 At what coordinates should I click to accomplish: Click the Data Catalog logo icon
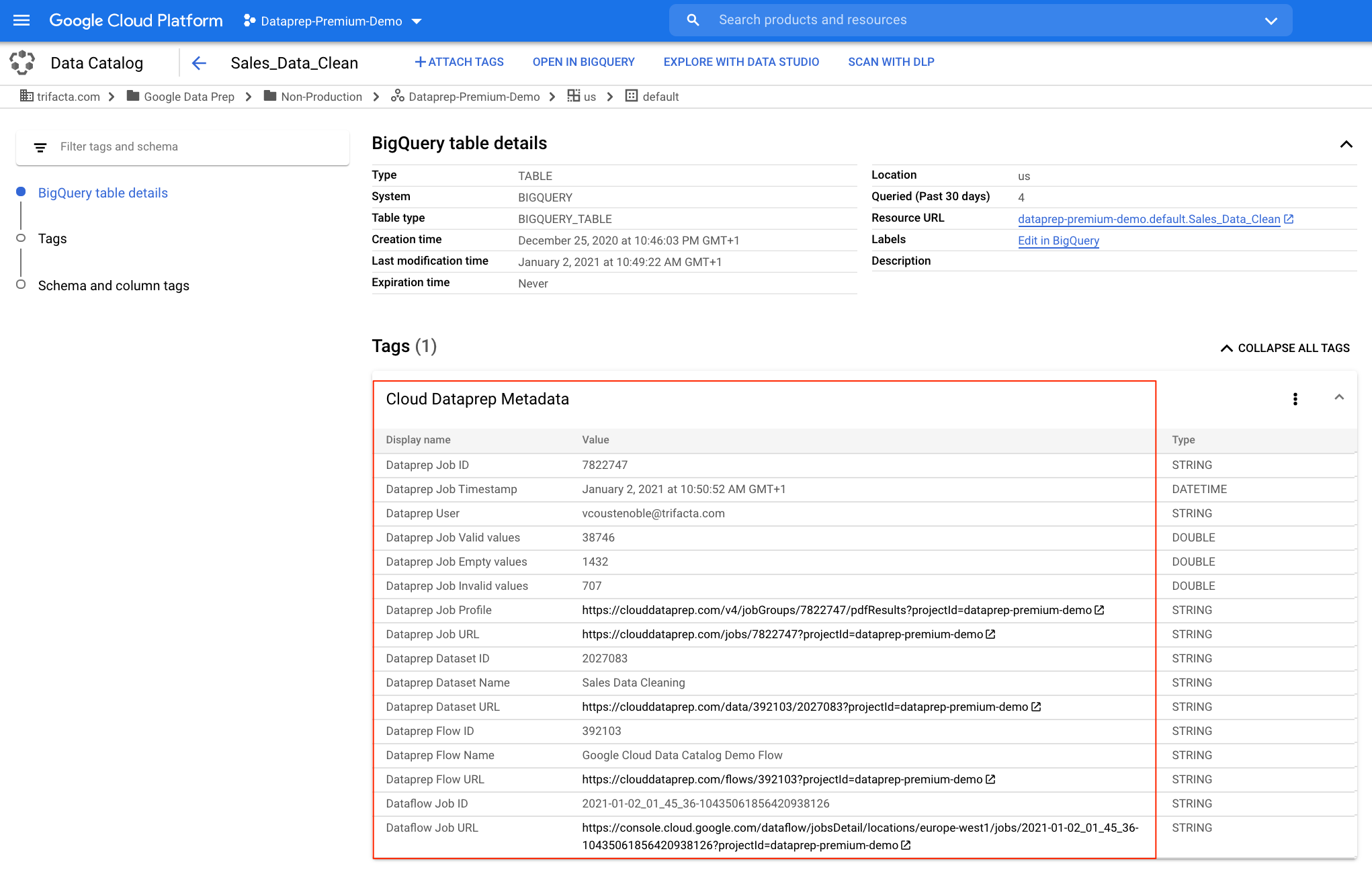pyautogui.click(x=22, y=62)
